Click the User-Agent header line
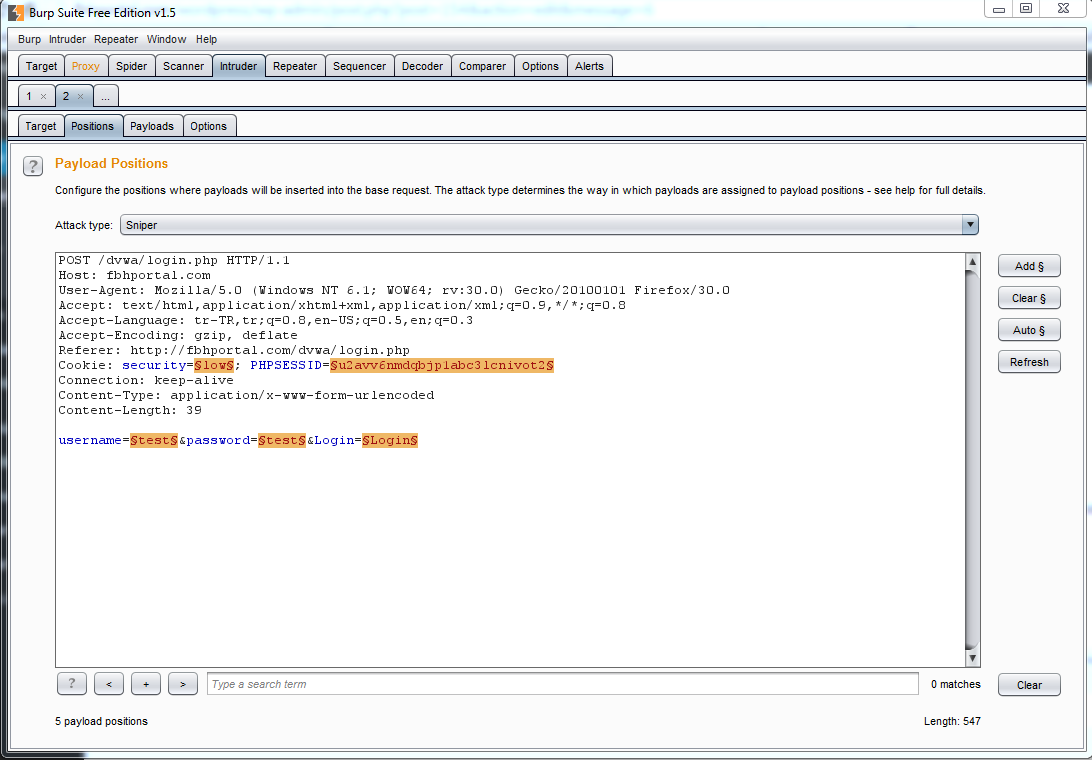The height and width of the screenshot is (760, 1092). pyautogui.click(x=394, y=290)
